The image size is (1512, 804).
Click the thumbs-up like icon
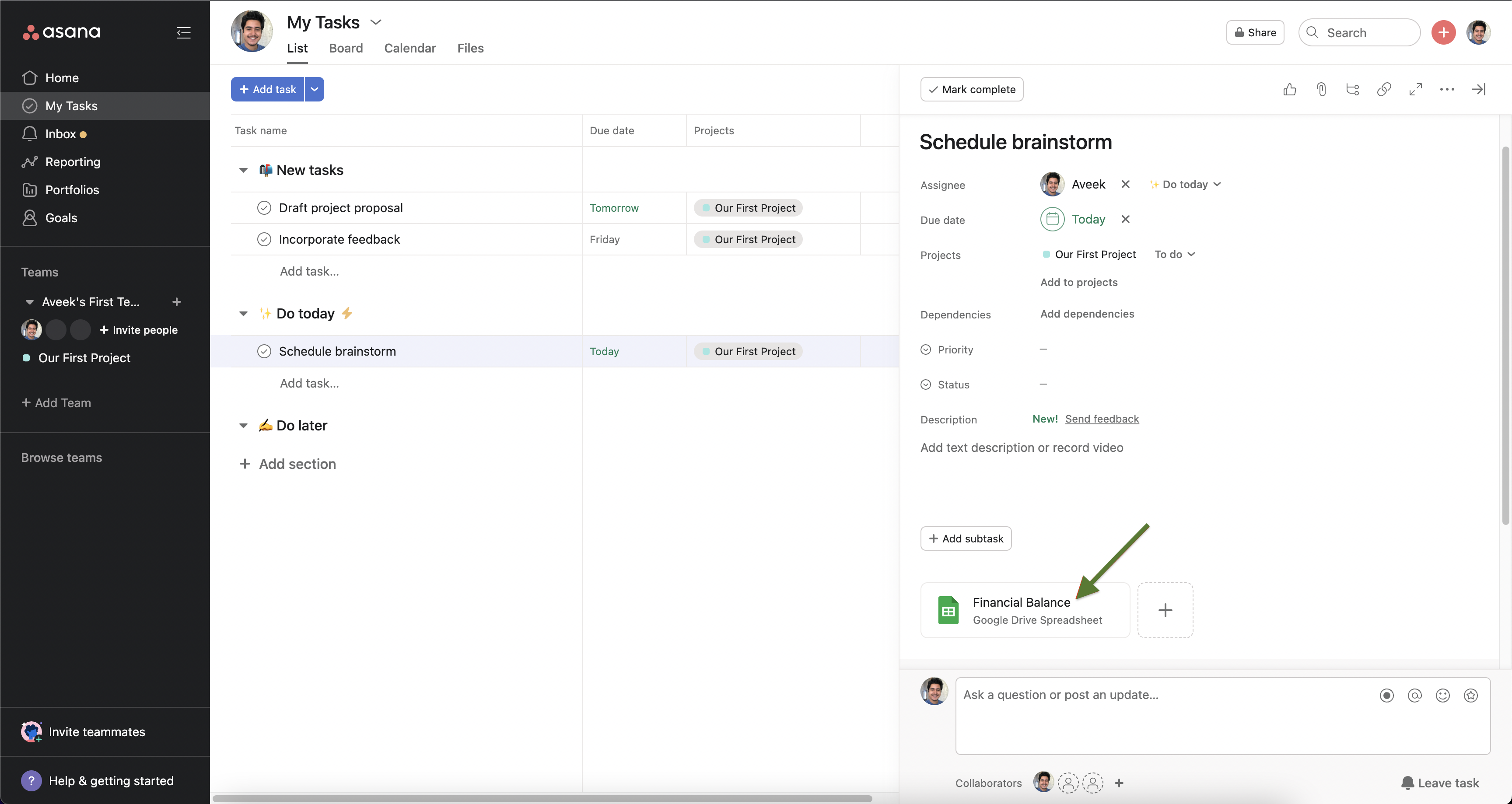[1290, 89]
